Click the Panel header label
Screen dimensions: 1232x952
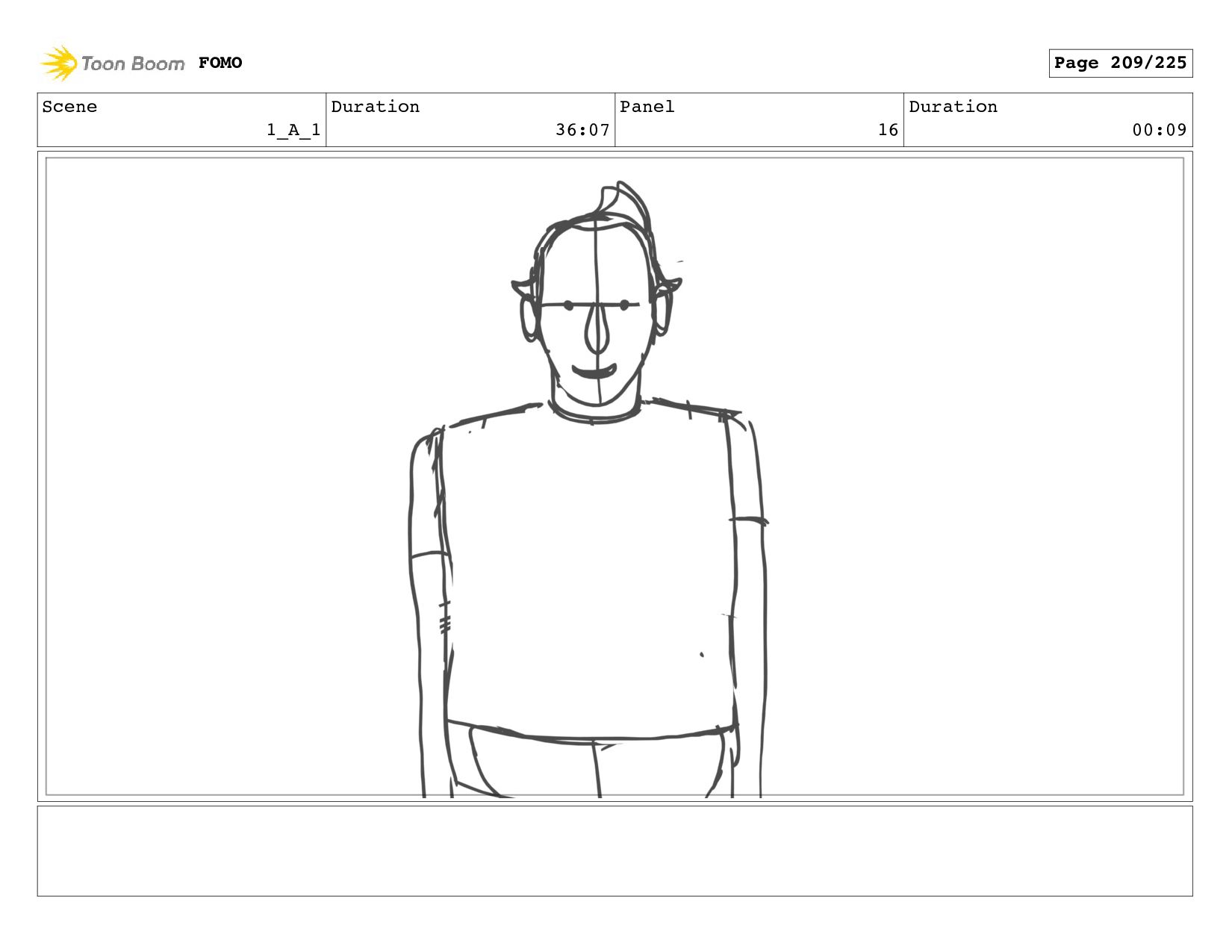(647, 107)
